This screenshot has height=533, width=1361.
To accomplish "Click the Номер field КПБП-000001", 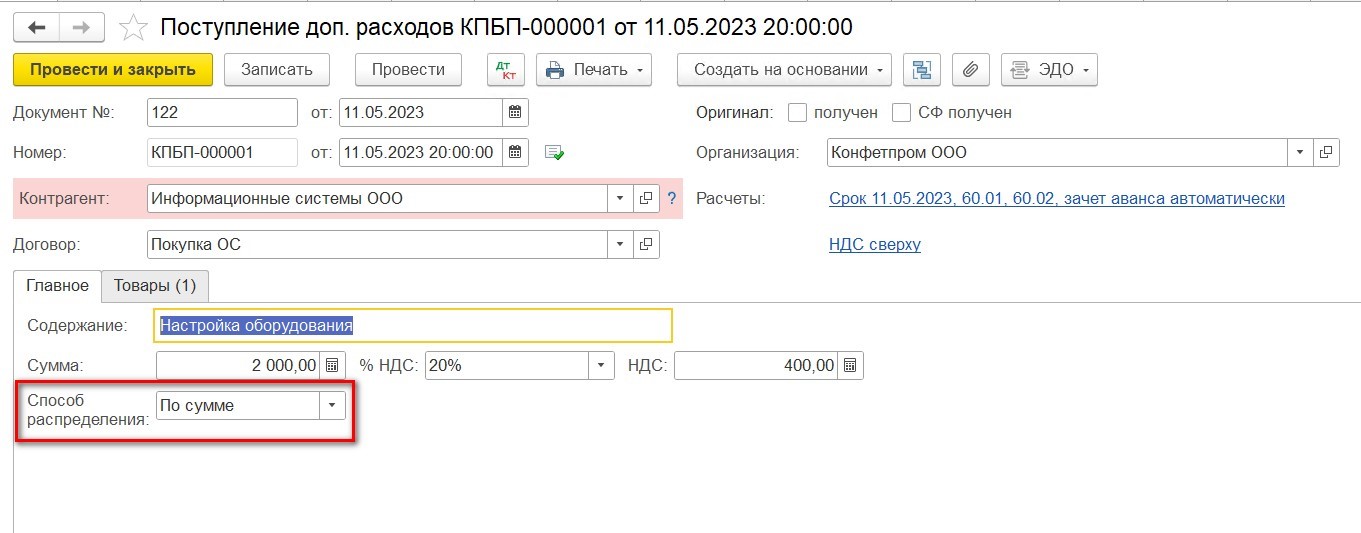I will 222,152.
